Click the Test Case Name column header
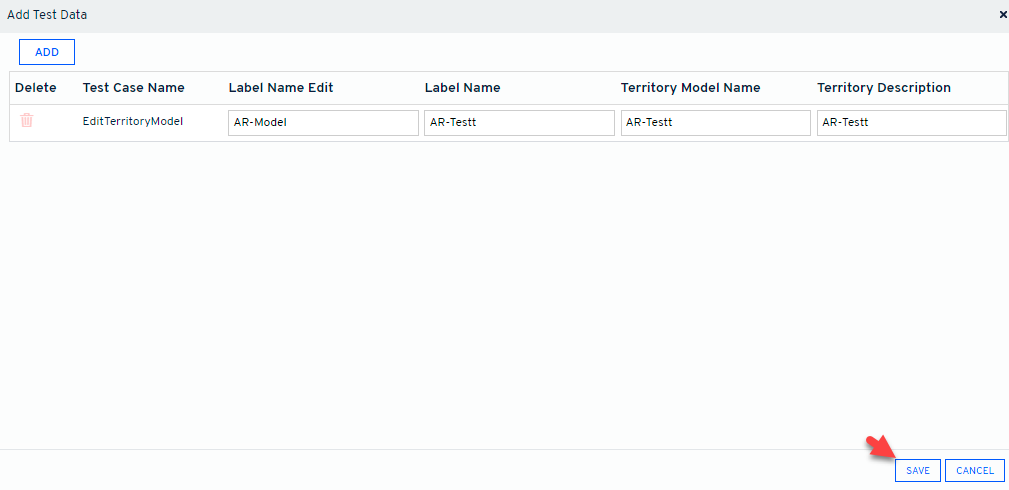The width and height of the screenshot is (1009, 490). click(133, 88)
